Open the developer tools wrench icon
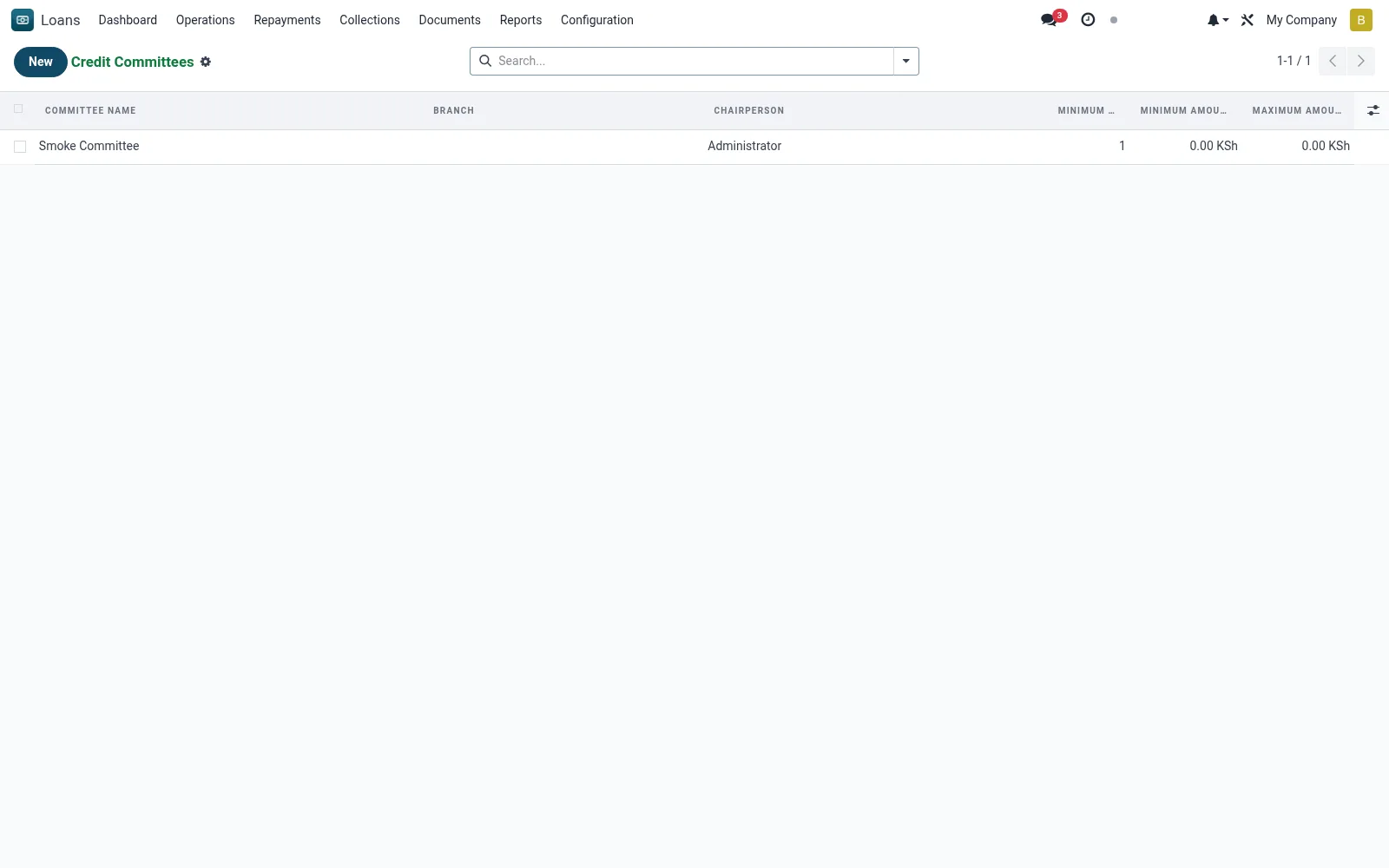Viewport: 1389px width, 868px height. (x=1247, y=20)
